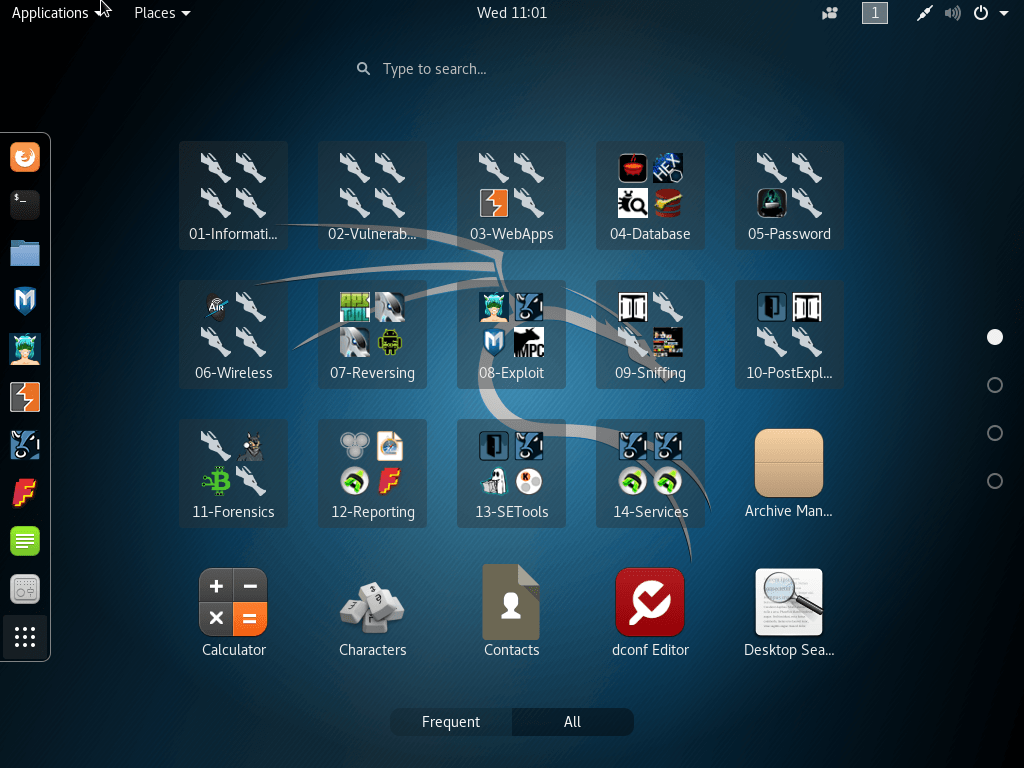
Task: Open the power menu icon
Action: 981,12
